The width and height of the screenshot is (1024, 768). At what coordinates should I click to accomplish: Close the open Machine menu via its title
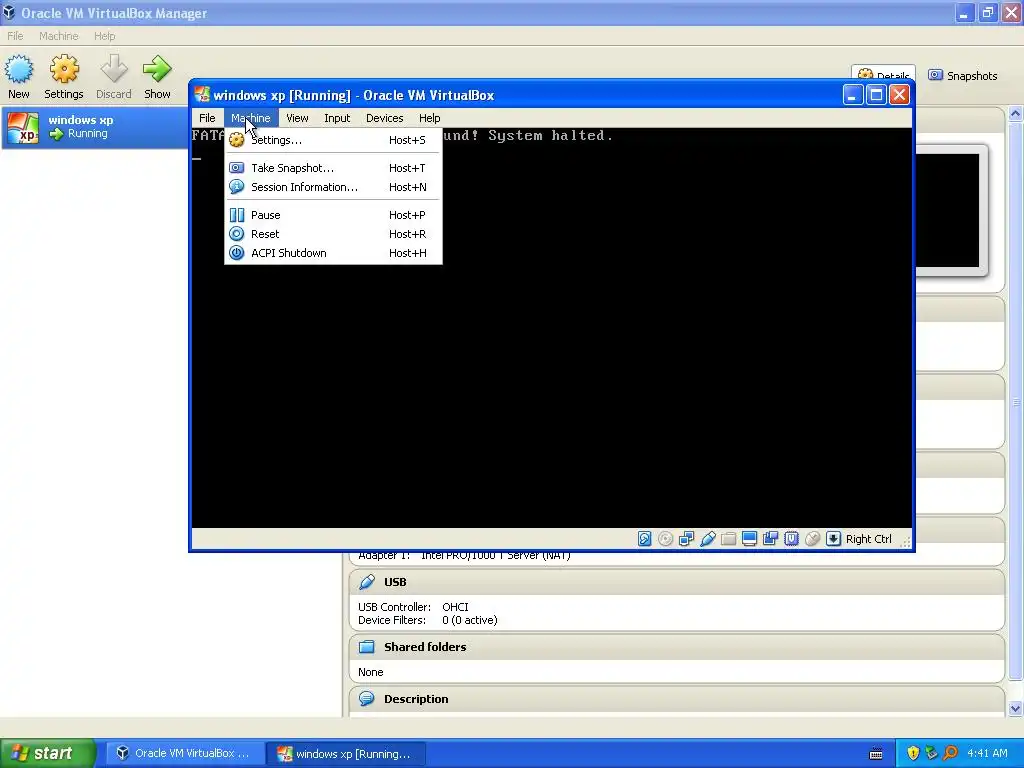click(251, 118)
